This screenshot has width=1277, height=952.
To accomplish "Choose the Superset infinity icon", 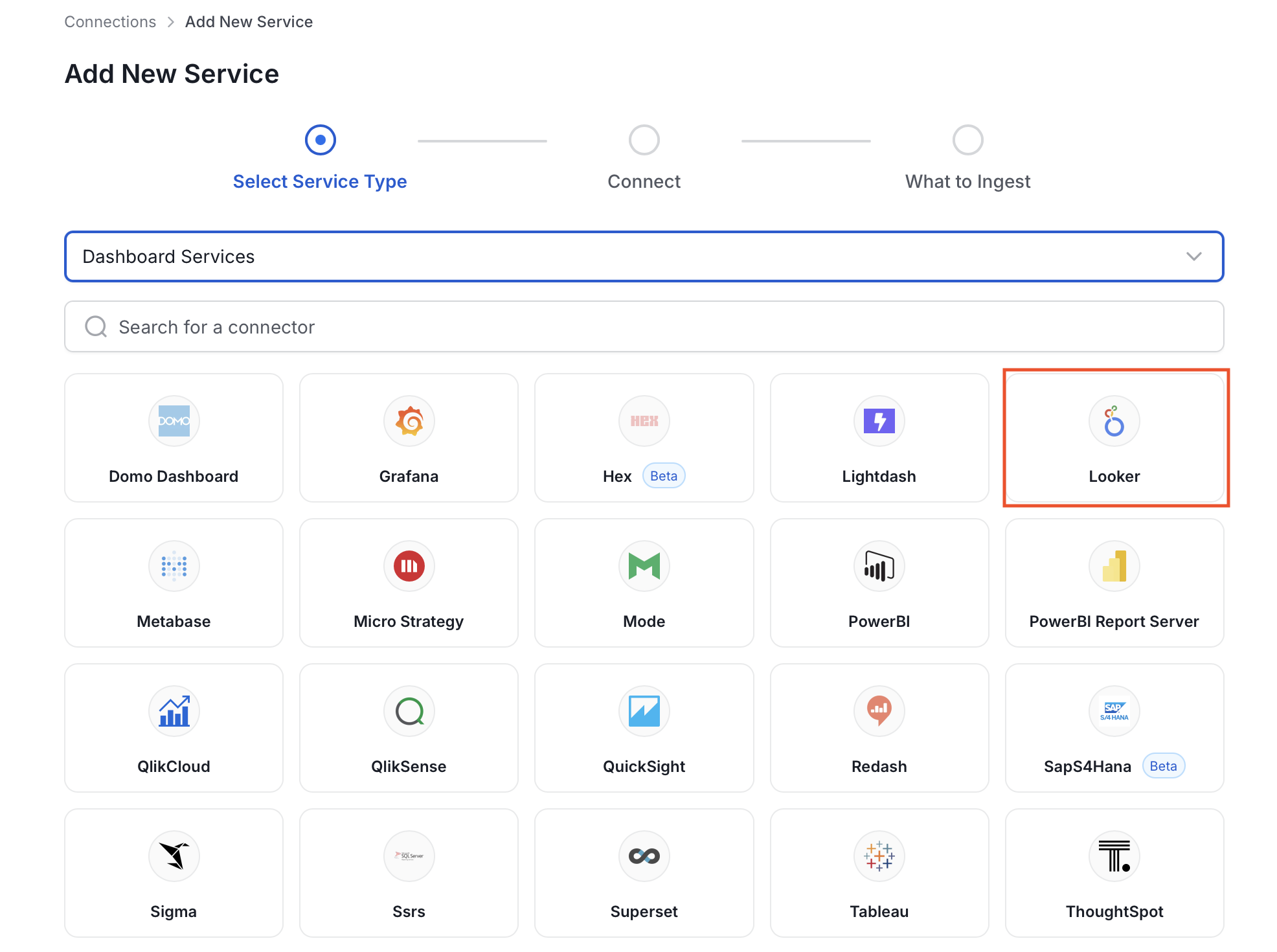I will tap(644, 856).
